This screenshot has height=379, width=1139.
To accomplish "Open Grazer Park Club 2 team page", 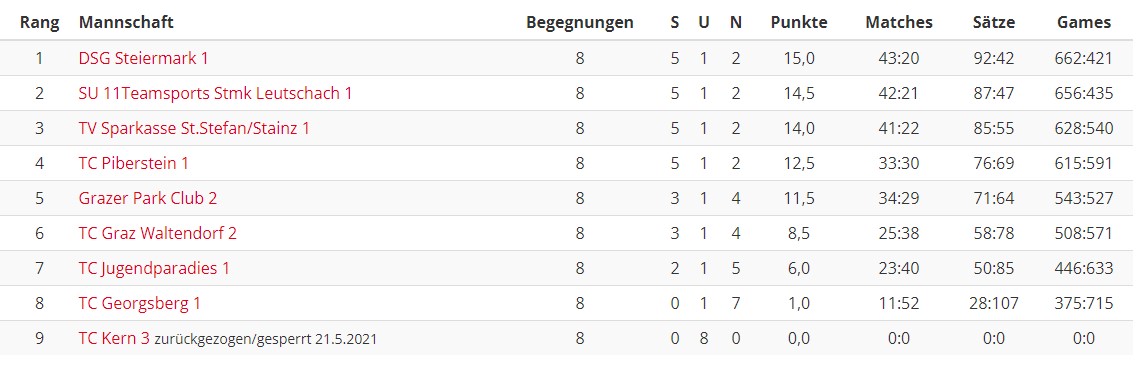I will point(147,197).
